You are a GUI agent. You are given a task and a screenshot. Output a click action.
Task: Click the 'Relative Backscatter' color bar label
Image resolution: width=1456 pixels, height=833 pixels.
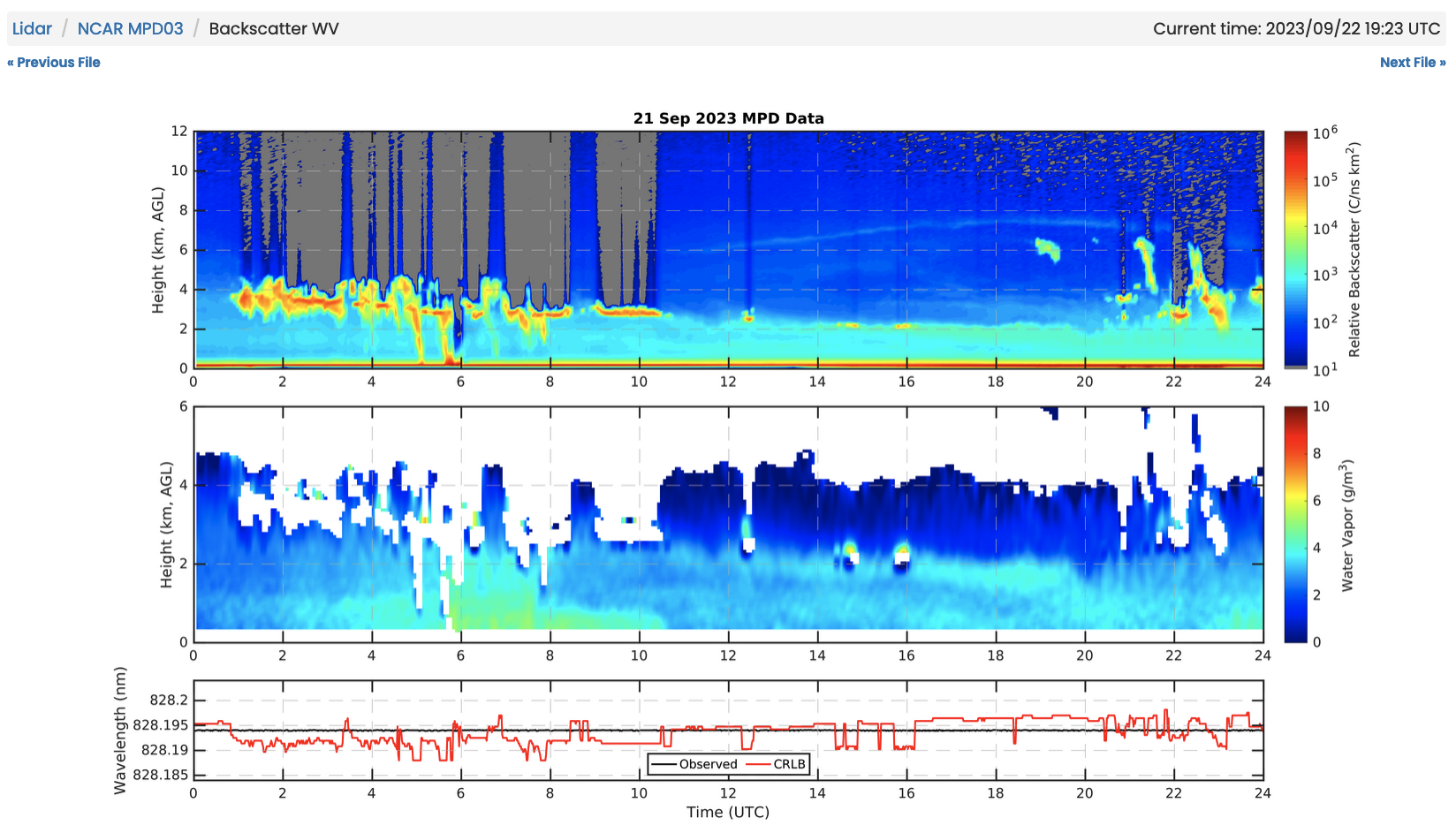pyautogui.click(x=1354, y=249)
